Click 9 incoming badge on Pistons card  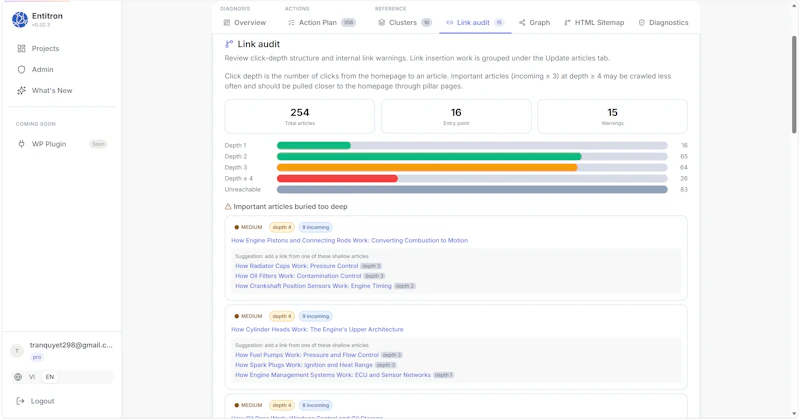(x=316, y=227)
